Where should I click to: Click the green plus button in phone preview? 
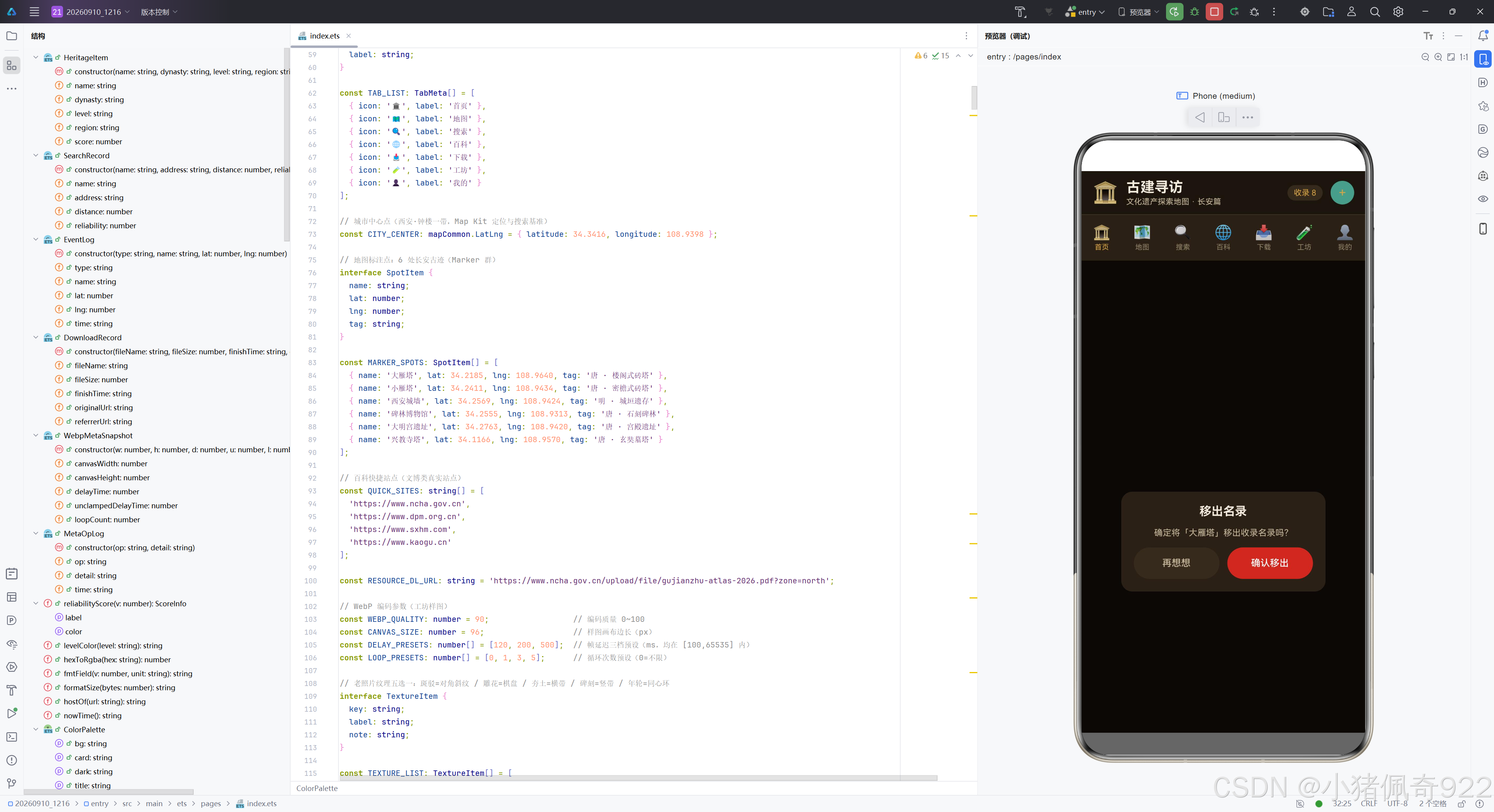click(1342, 193)
